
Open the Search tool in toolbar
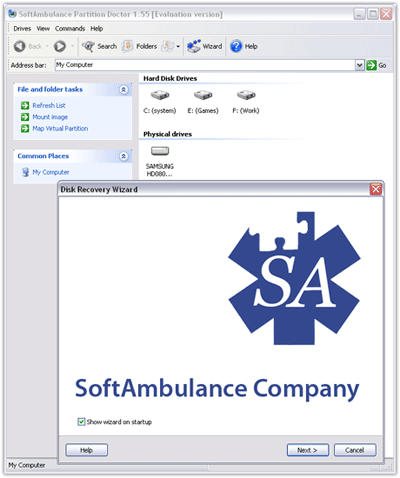tap(99, 46)
